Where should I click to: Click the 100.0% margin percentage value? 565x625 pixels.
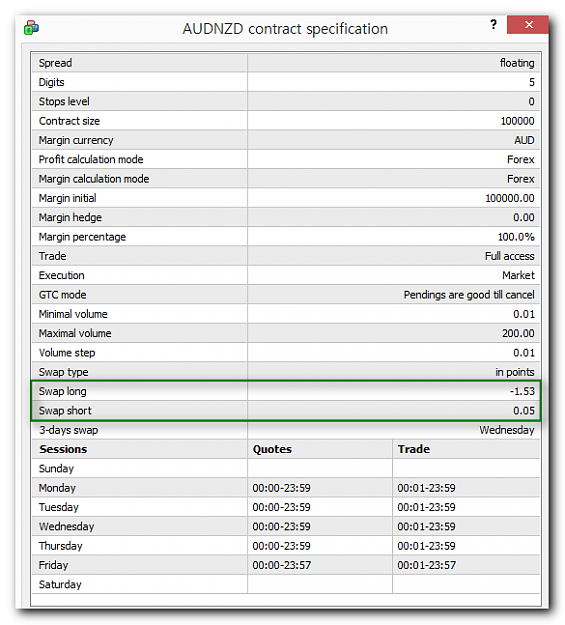(x=516, y=237)
